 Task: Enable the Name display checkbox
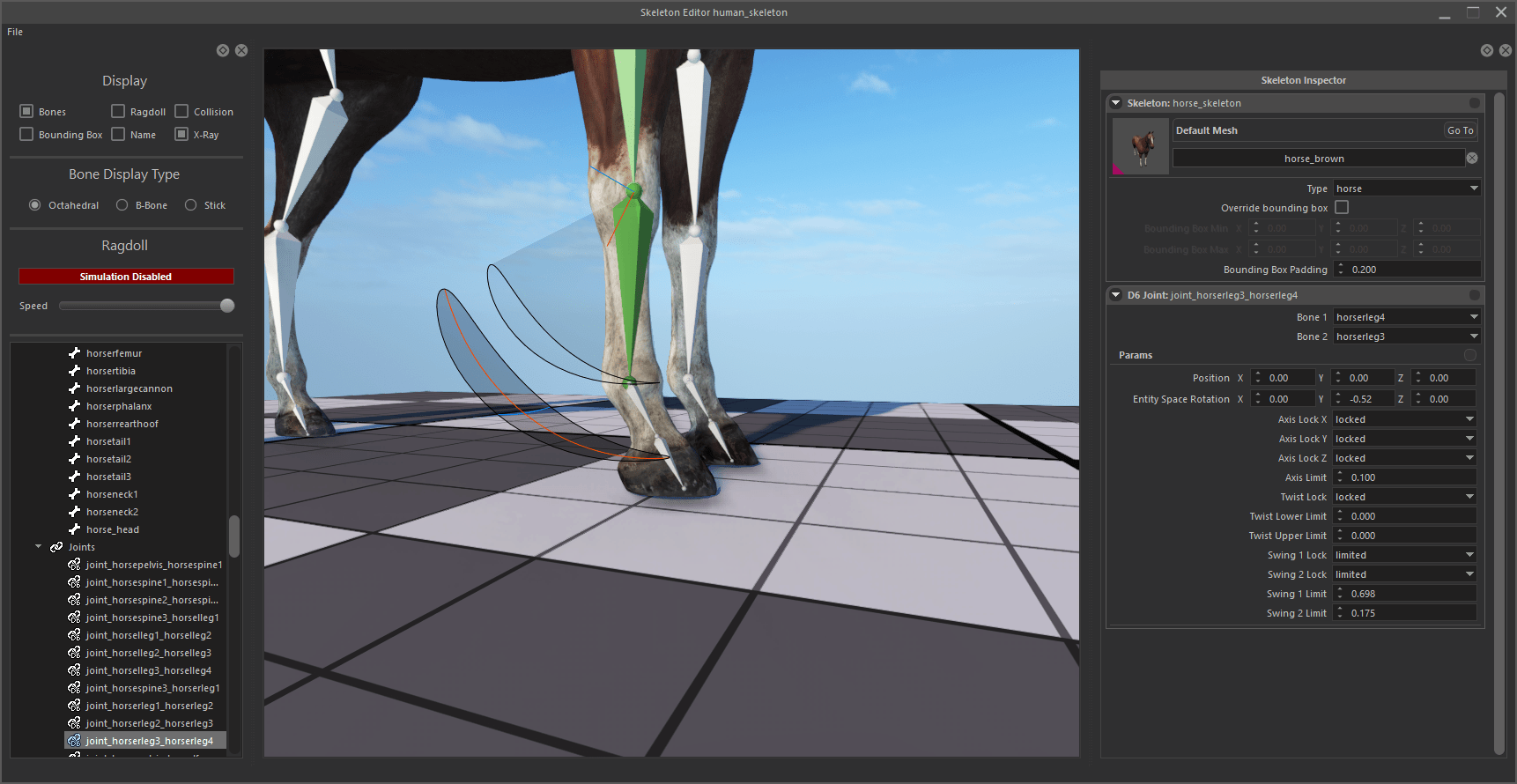pos(118,134)
